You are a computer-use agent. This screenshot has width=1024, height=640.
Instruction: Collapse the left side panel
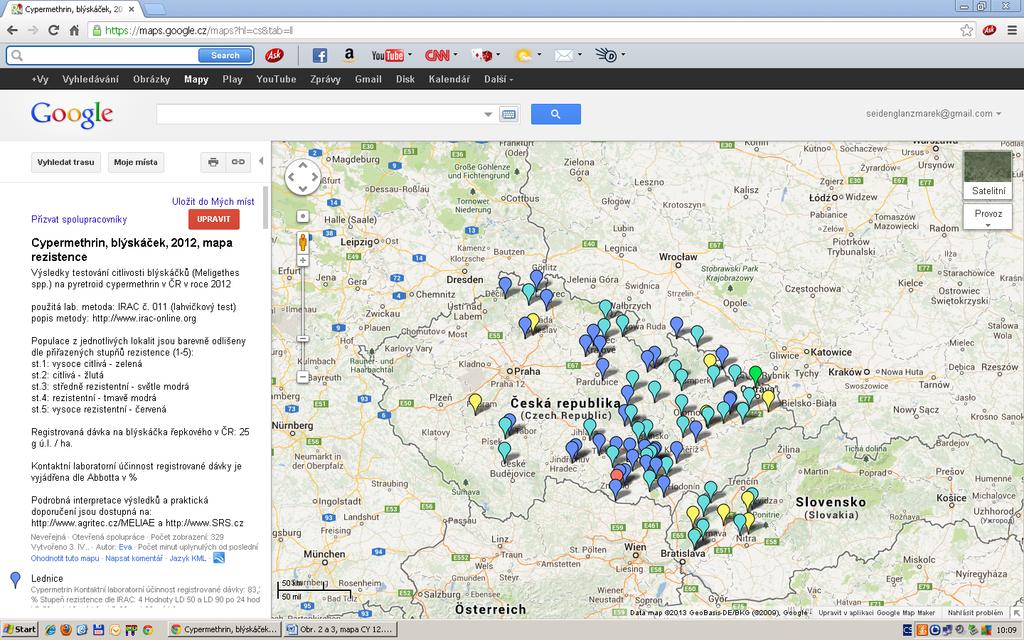tap(261, 161)
